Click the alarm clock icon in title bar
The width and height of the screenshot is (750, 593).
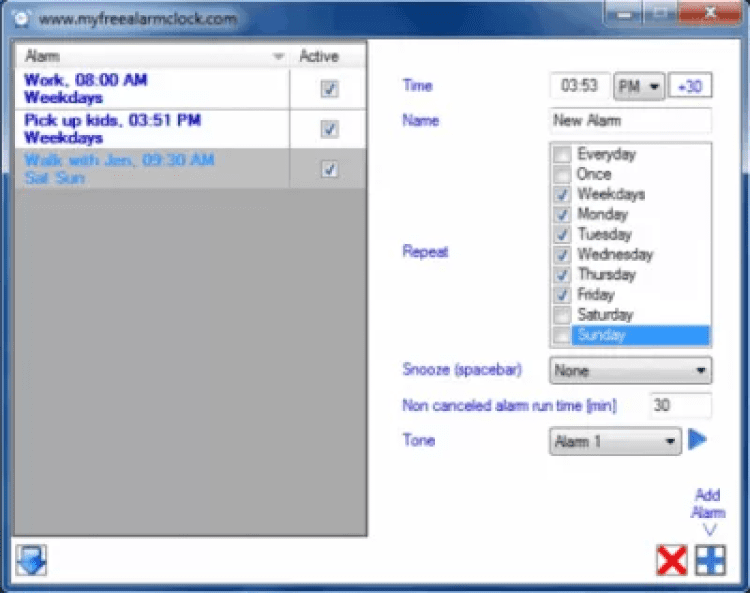22,19
